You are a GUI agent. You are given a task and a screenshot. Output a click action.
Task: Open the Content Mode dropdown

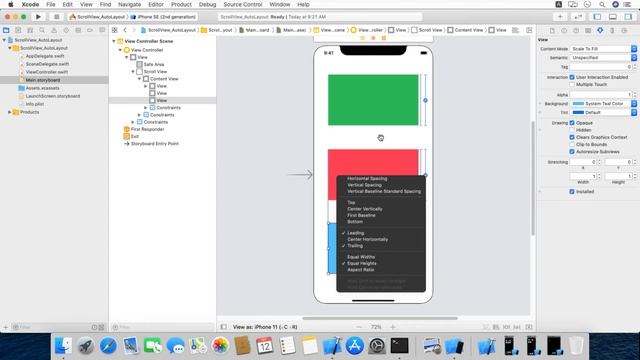pos(603,49)
